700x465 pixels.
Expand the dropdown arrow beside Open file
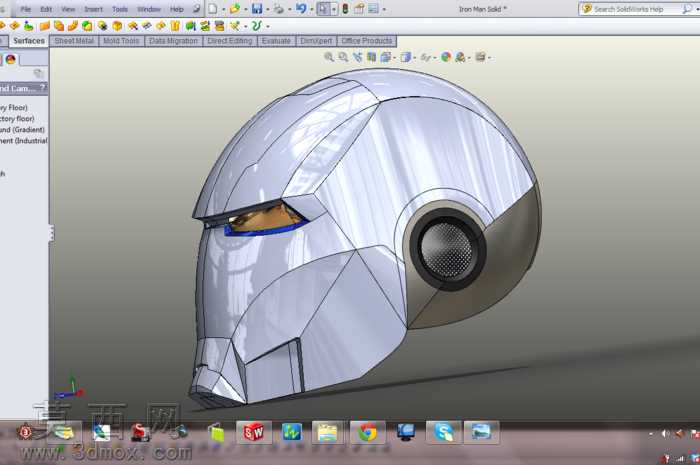245,9
